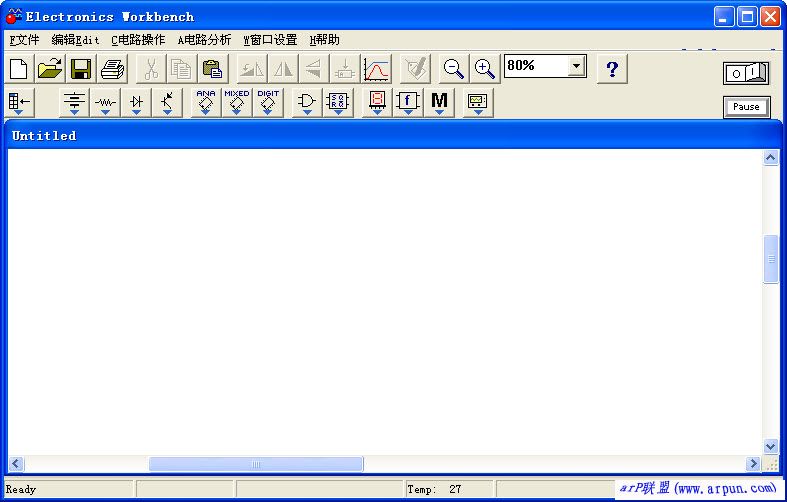The height and width of the screenshot is (502, 787).
Task: Click horizontal scrollbar right arrow
Action: 753,463
